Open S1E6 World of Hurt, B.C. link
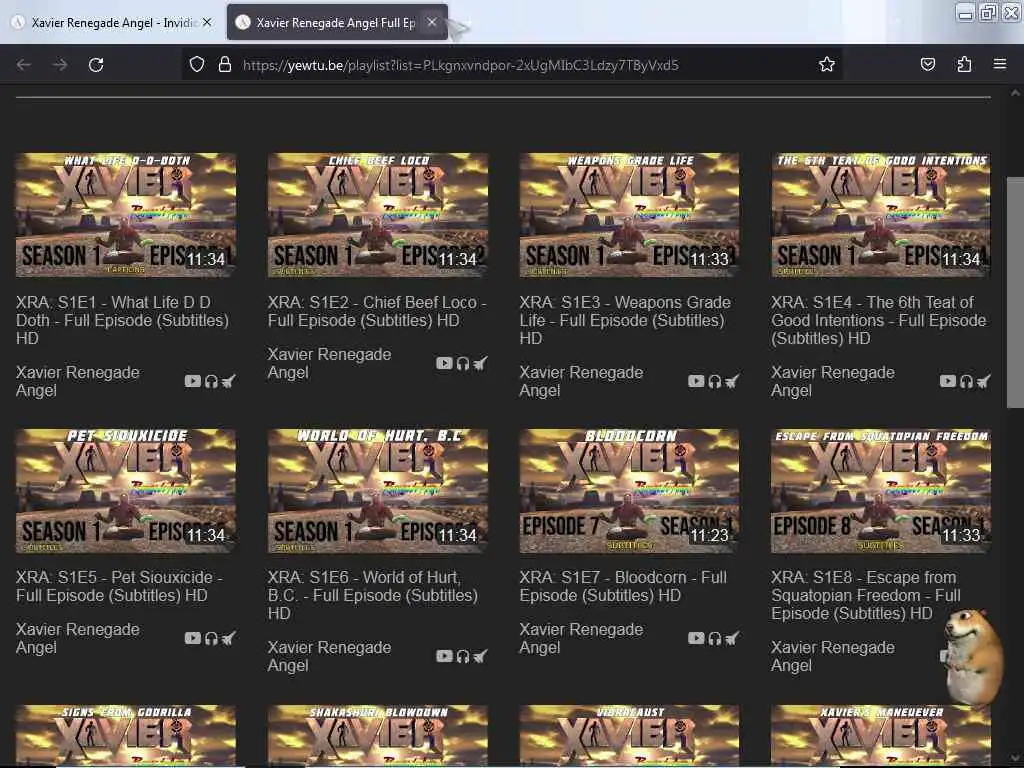The image size is (1024, 768). tap(373, 595)
